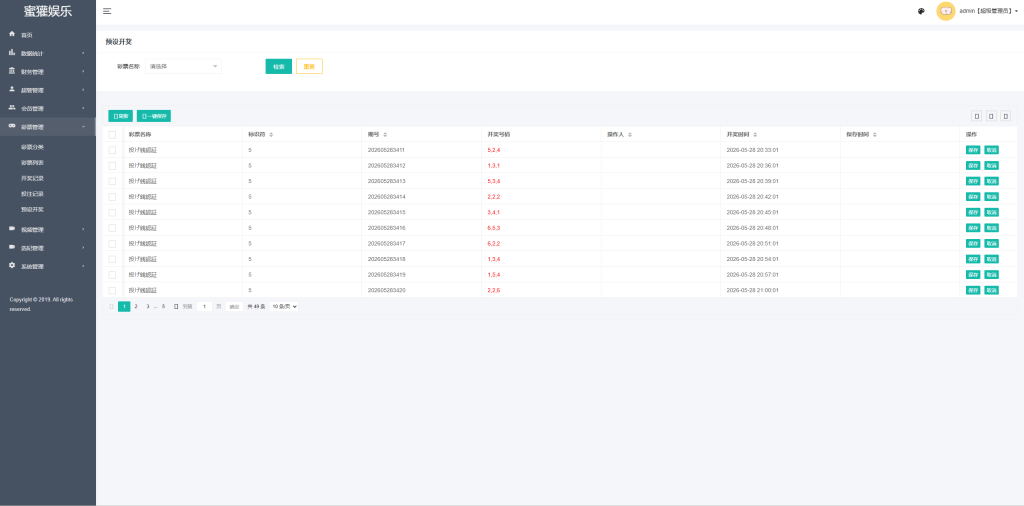Click the jump-to page number field
1024x506 pixels.
(x=204, y=306)
